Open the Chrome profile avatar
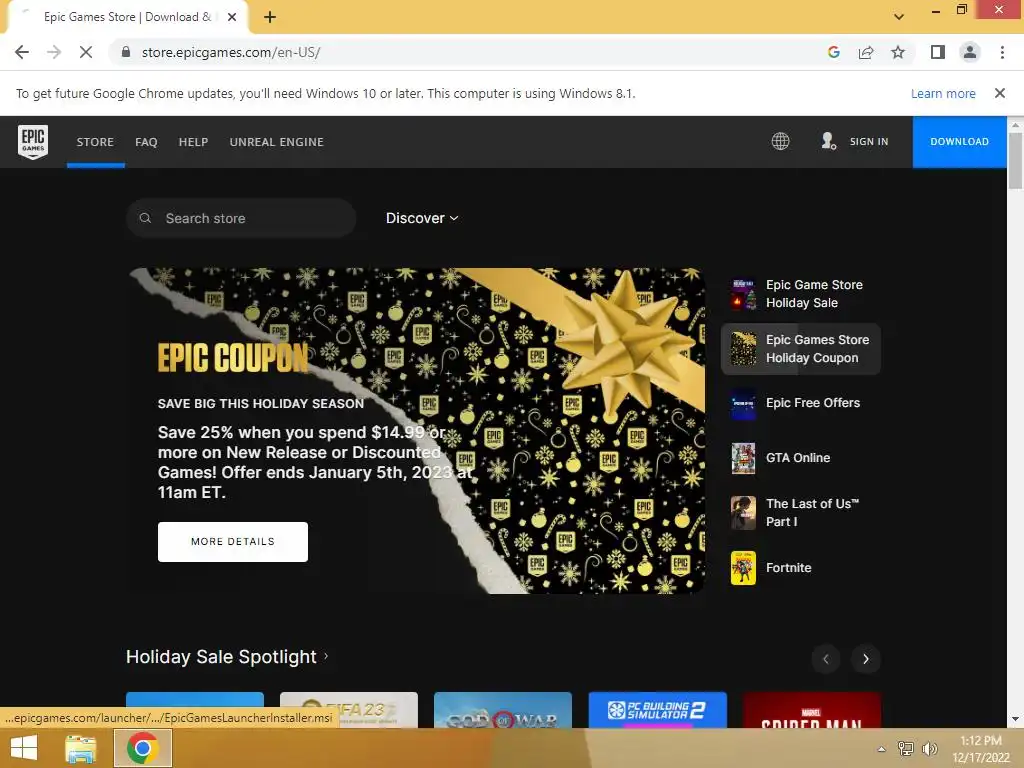The height and width of the screenshot is (768, 1024). pos(970,52)
